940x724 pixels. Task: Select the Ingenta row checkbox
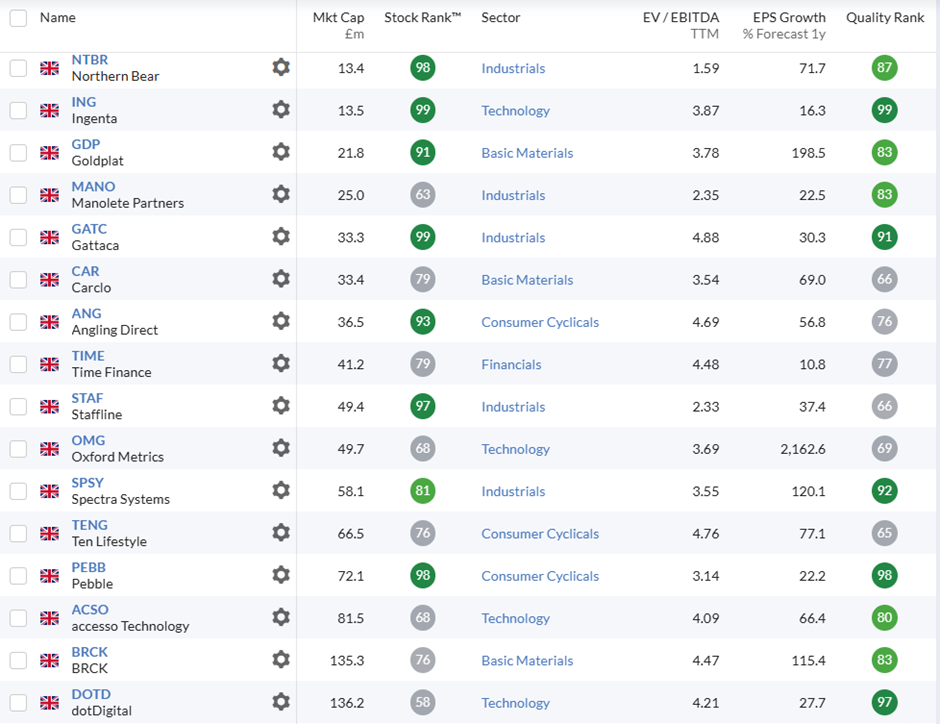point(18,110)
